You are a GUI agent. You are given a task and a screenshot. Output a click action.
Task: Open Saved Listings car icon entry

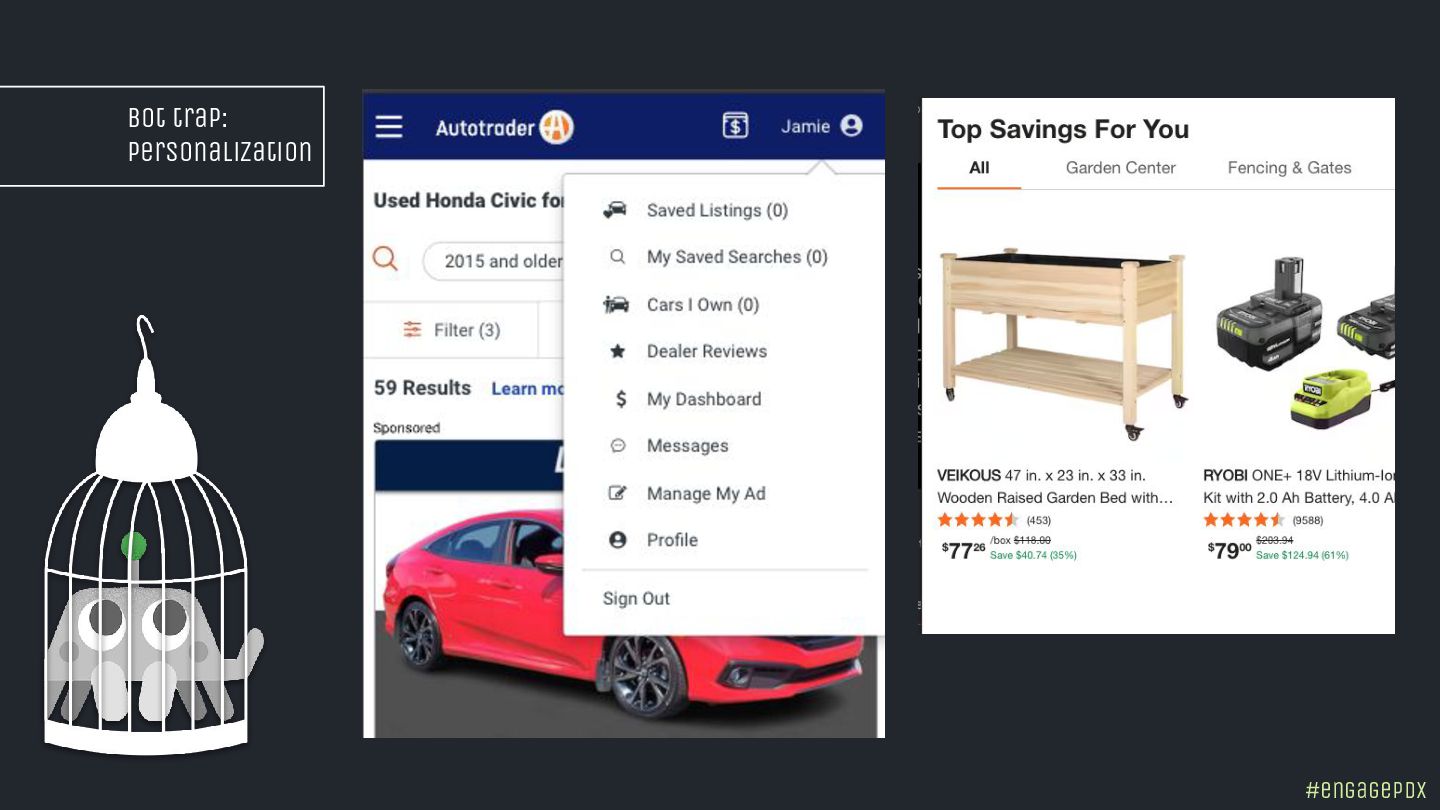point(696,210)
